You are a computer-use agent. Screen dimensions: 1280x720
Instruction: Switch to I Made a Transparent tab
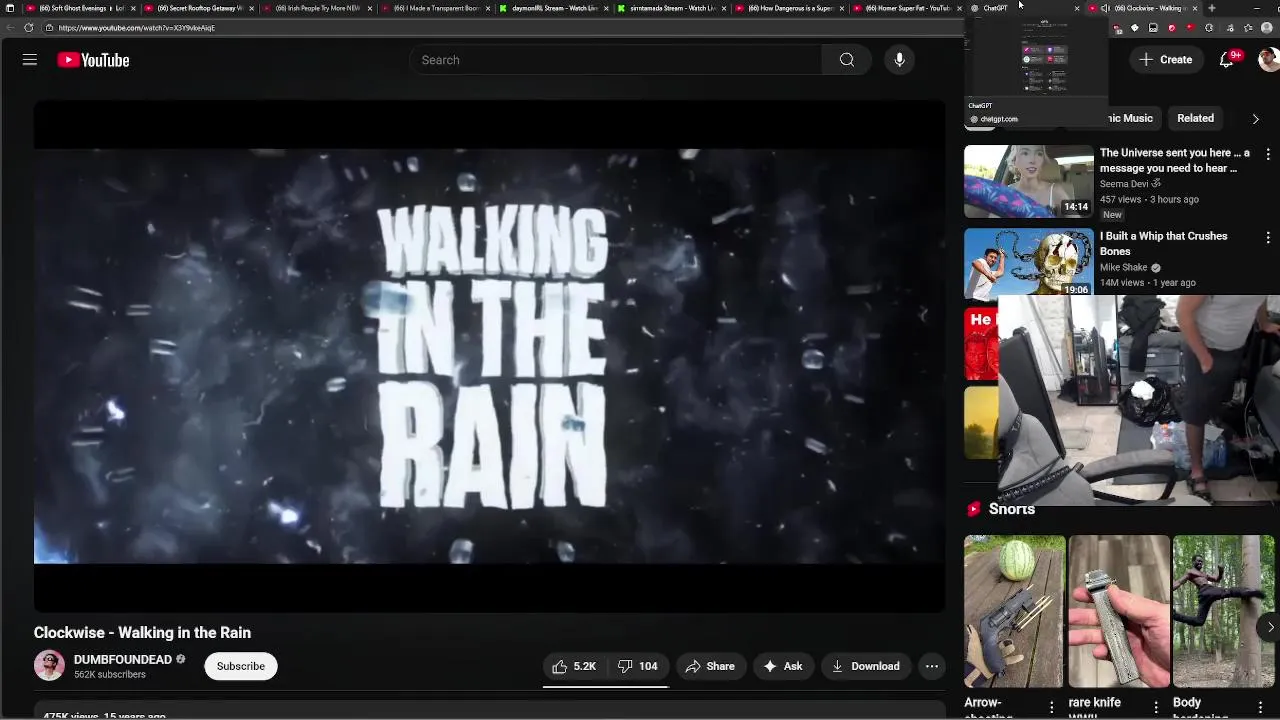[x=435, y=8]
